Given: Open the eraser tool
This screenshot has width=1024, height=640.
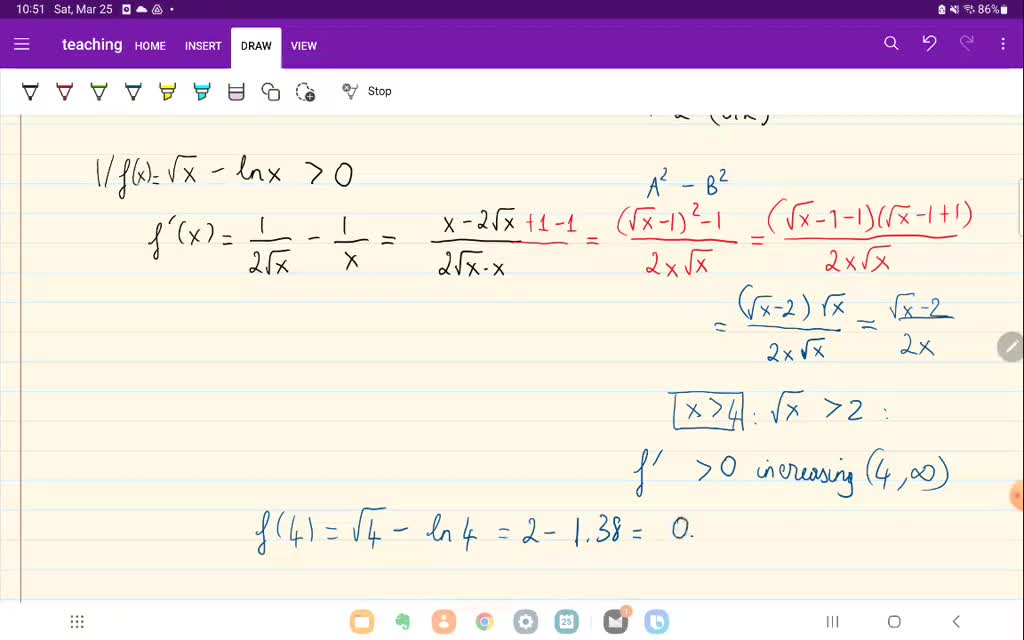Looking at the screenshot, I should (236, 91).
